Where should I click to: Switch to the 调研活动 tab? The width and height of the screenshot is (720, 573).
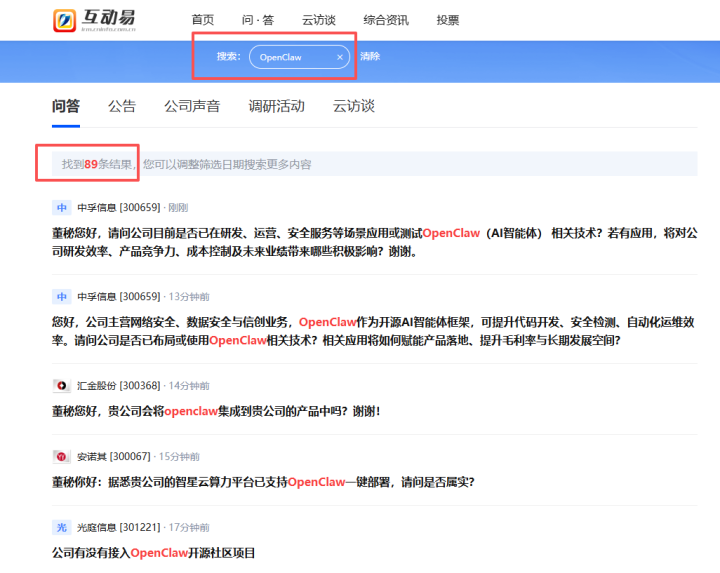[x=276, y=106]
